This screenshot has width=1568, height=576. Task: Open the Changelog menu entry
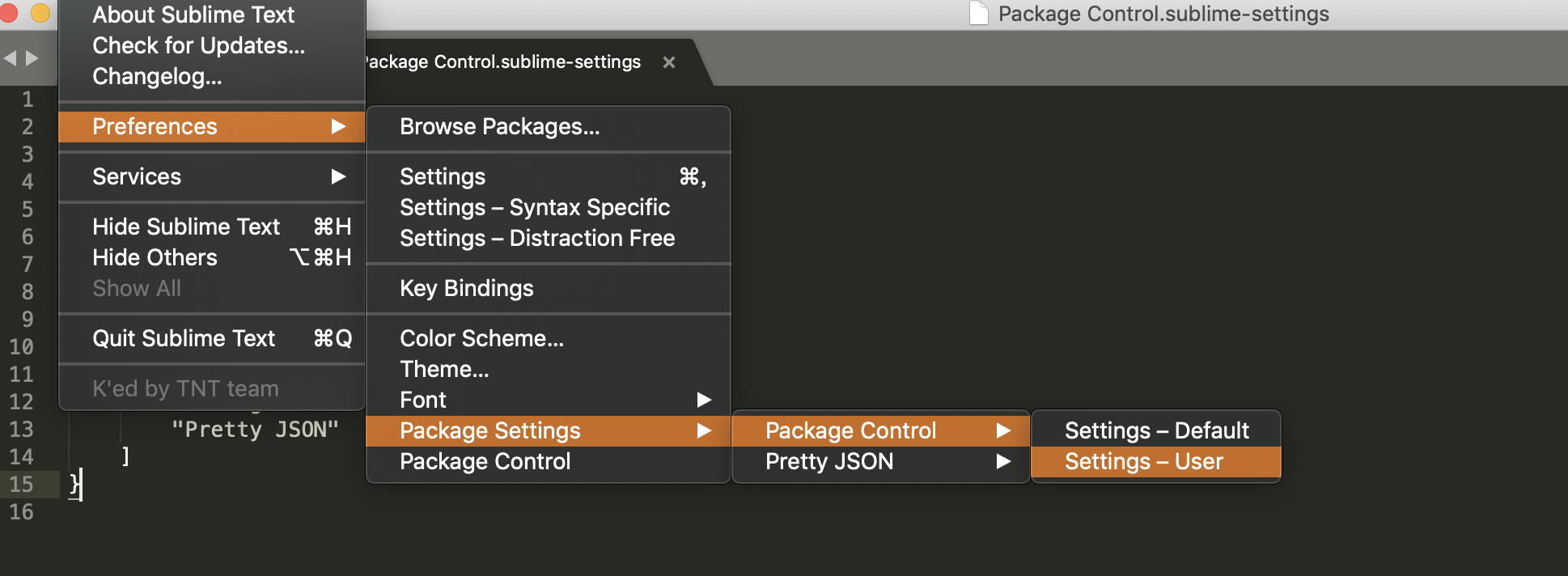[x=212, y=76]
